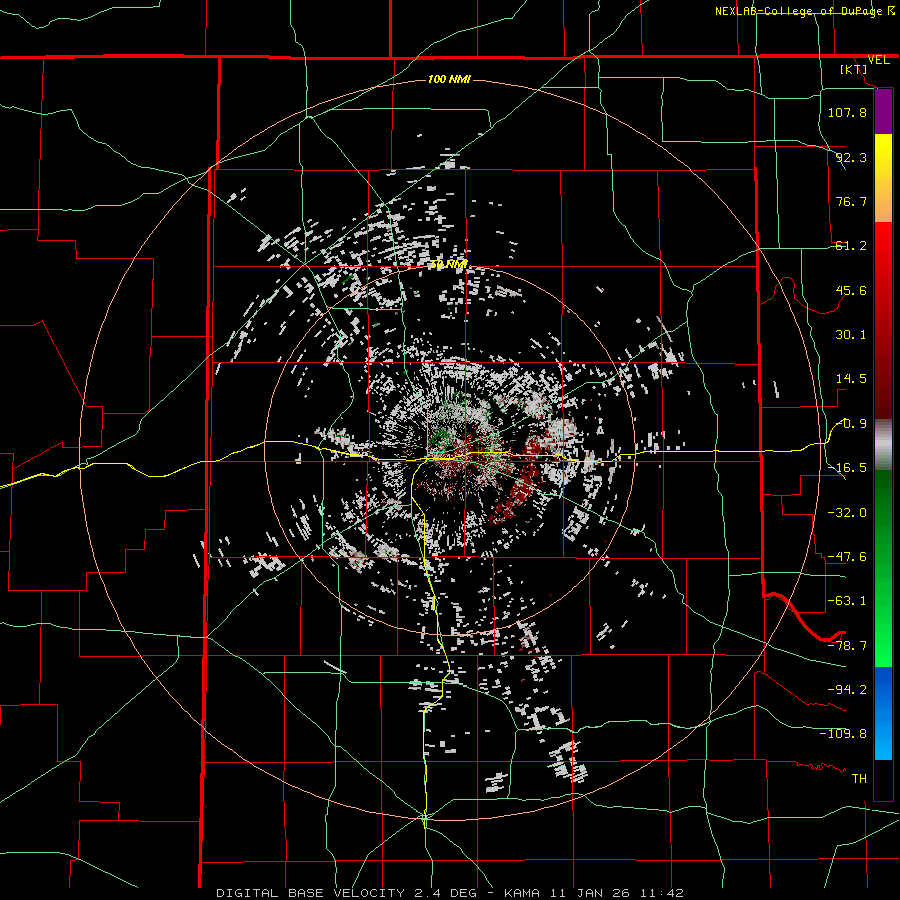
Task: Select the -16.5 velocity scale value
Action: coord(847,468)
